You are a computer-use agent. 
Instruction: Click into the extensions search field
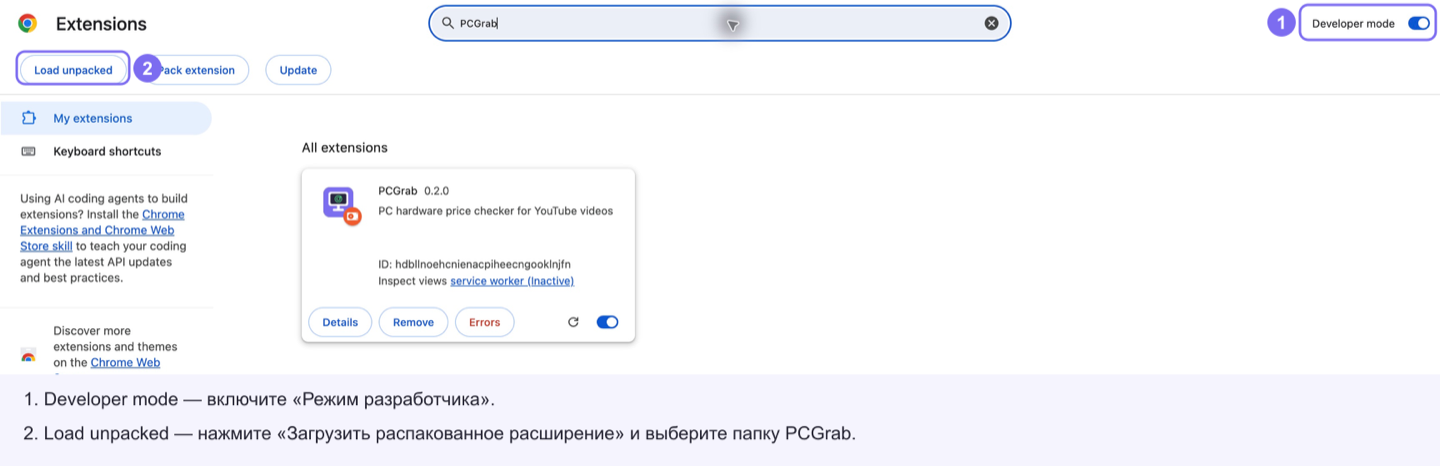coord(719,23)
